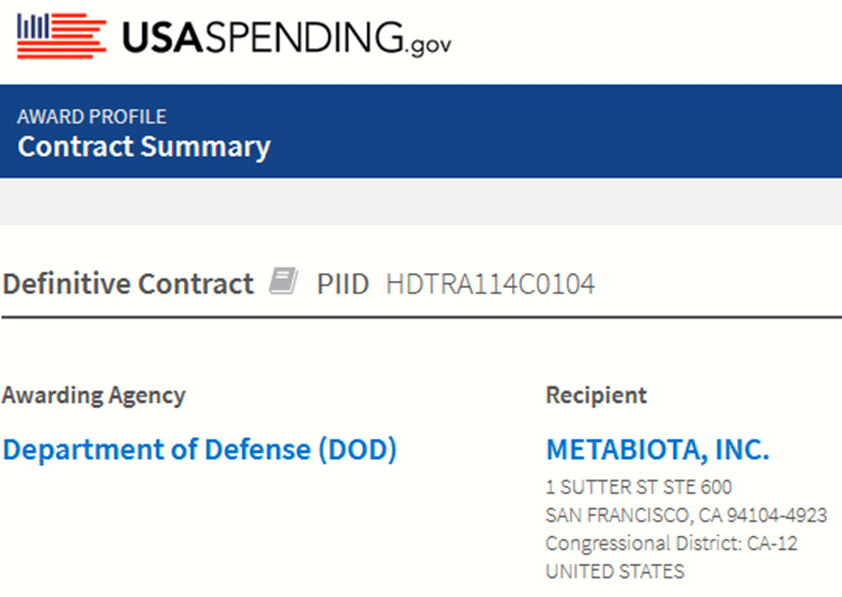Open the METABIOTA, INC. recipient link
This screenshot has height=597, width=842.
pos(658,450)
